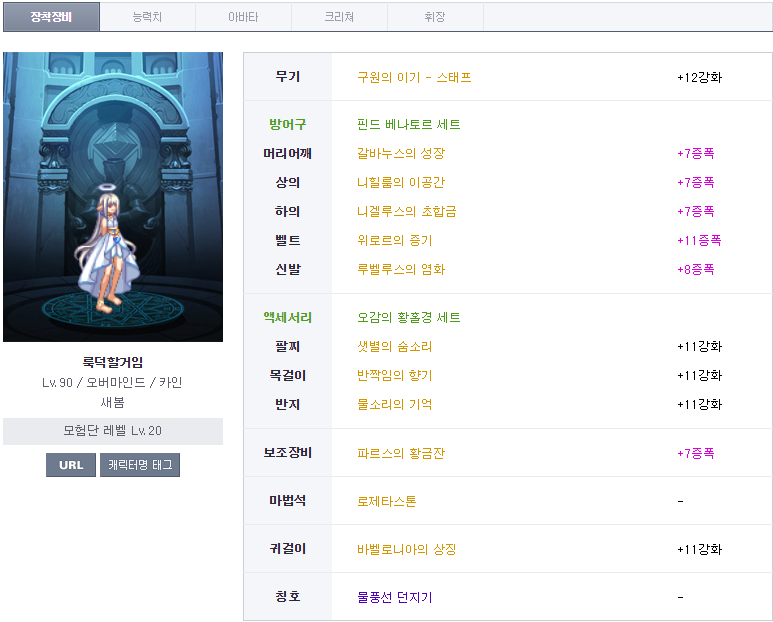Screen dimensions: 773x622
Task: Click the 신발 slot label
Action: (287, 270)
